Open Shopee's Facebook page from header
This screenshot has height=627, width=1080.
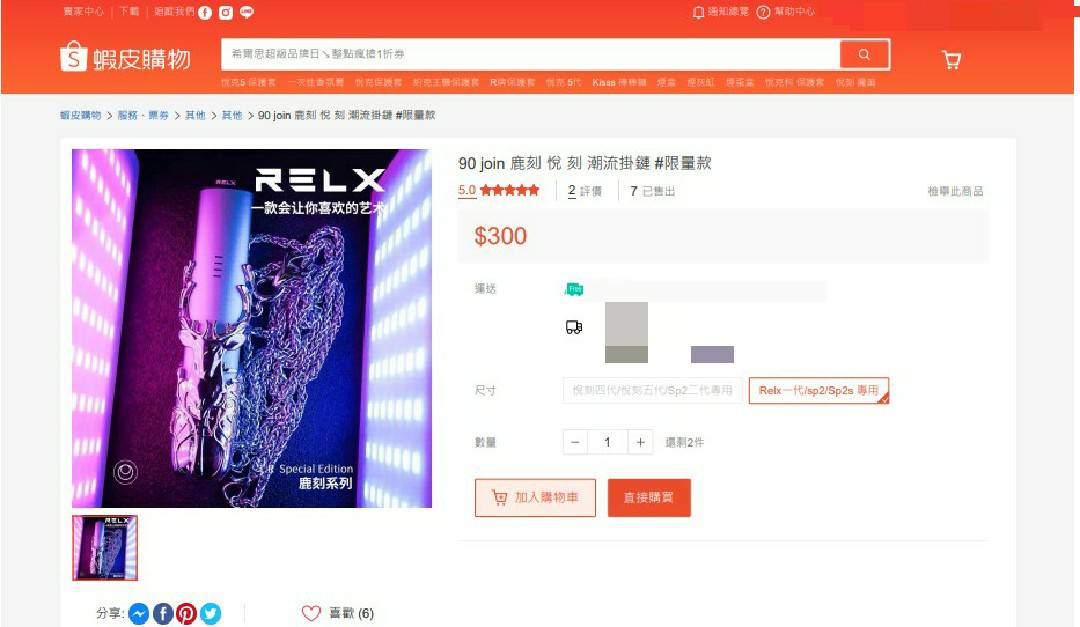tap(205, 12)
